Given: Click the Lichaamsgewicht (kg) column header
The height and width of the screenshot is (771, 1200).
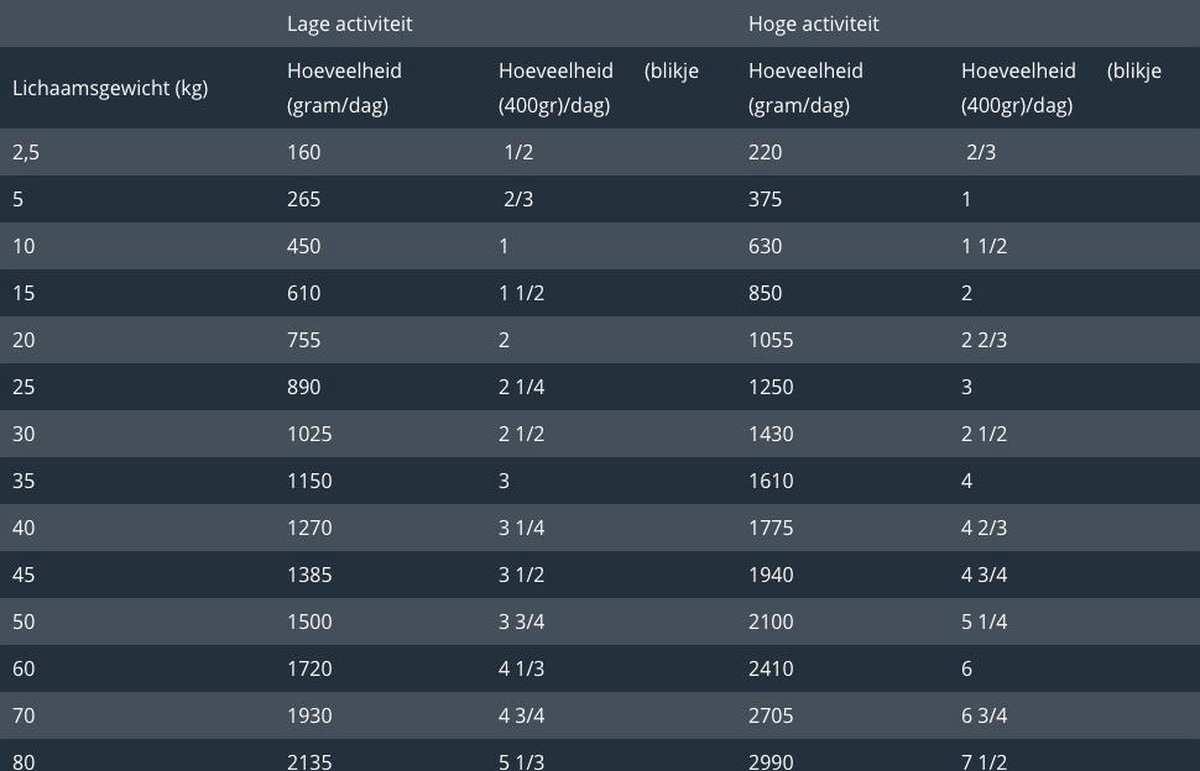Looking at the screenshot, I should pos(110,88).
